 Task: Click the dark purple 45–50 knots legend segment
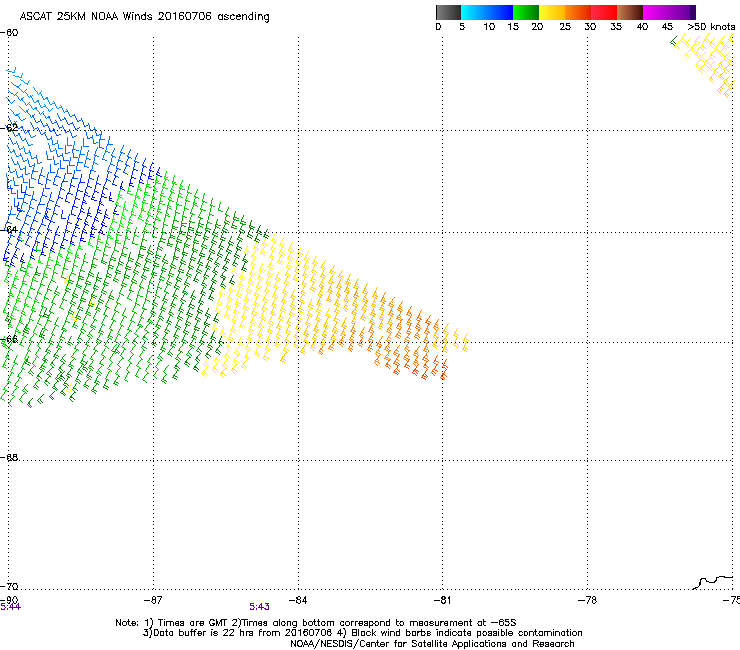(x=682, y=12)
